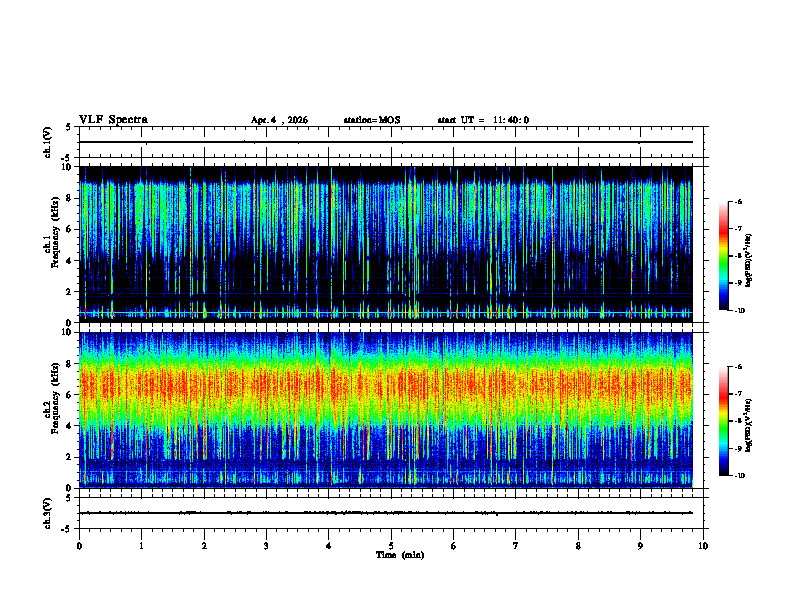Click the "-5" tick label on the ch.3(V) axis

pos(66,529)
